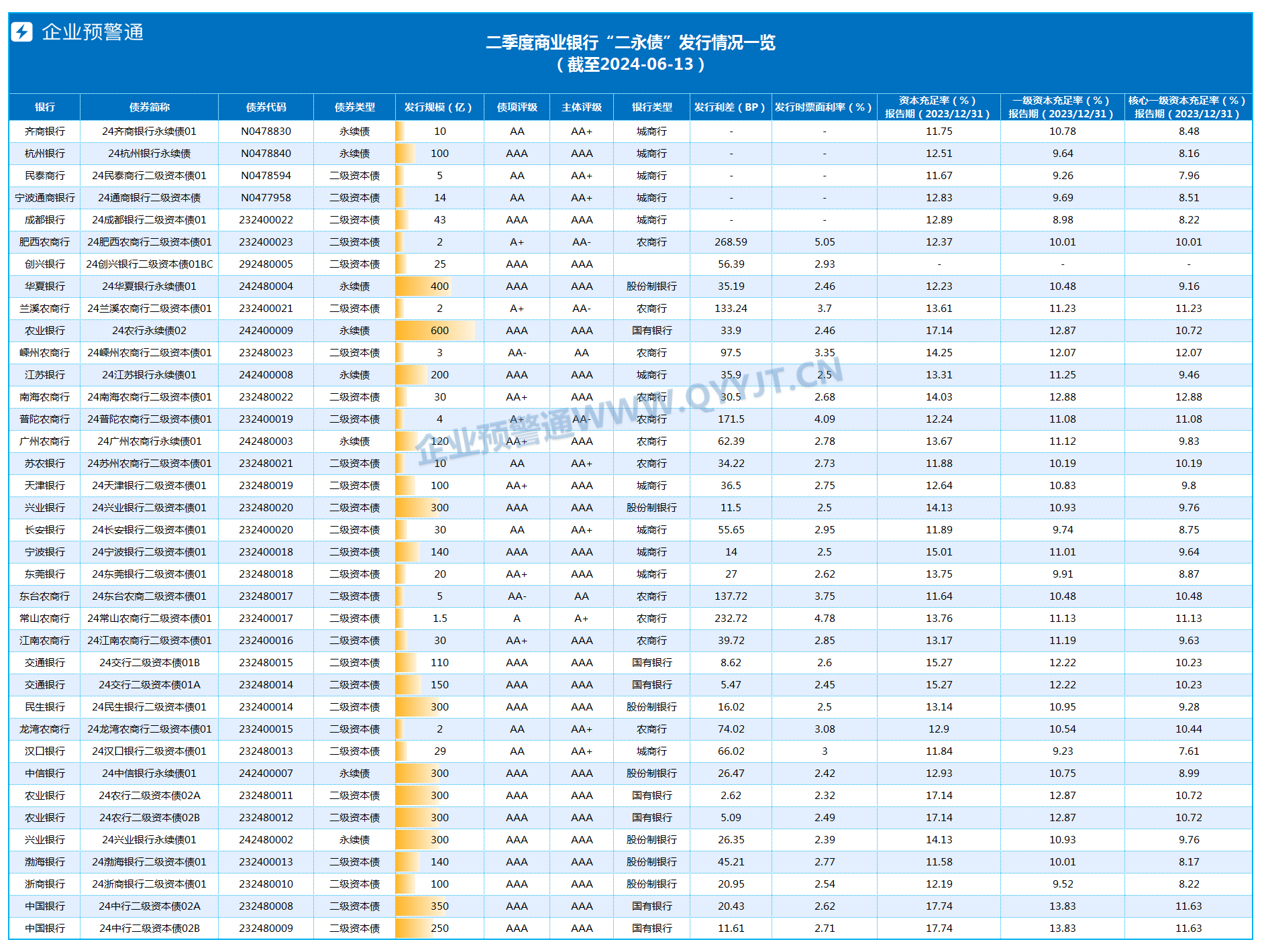Select the 汉口银行 bank cell

tap(45, 751)
